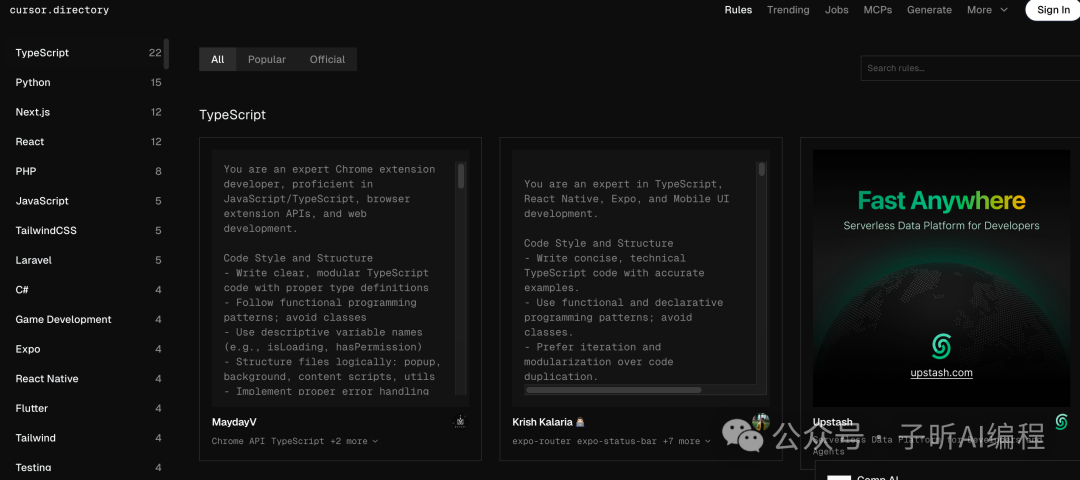Focus the Search rules input field
Image resolution: width=1080 pixels, height=480 pixels.
click(970, 68)
